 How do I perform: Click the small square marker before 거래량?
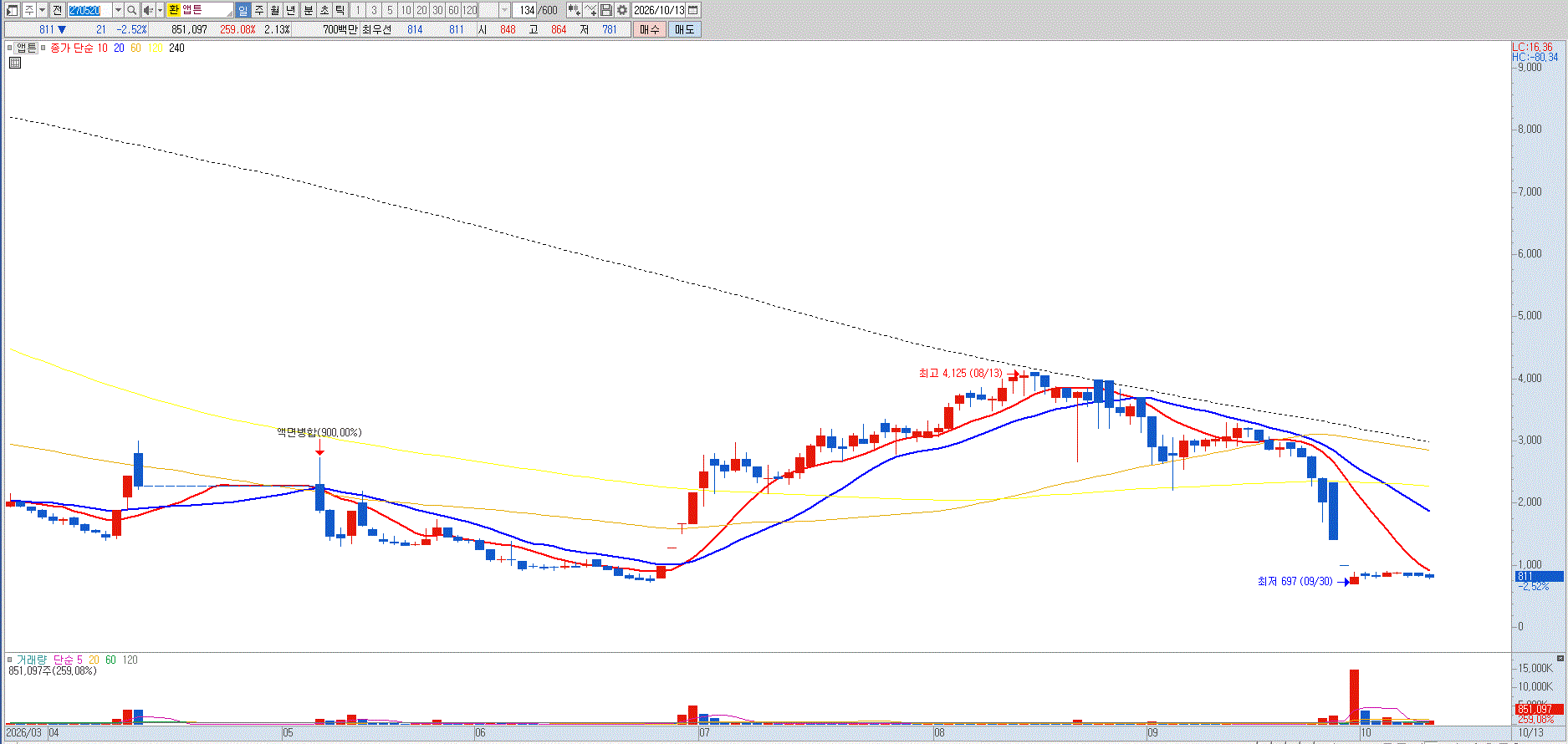pyautogui.click(x=10, y=660)
